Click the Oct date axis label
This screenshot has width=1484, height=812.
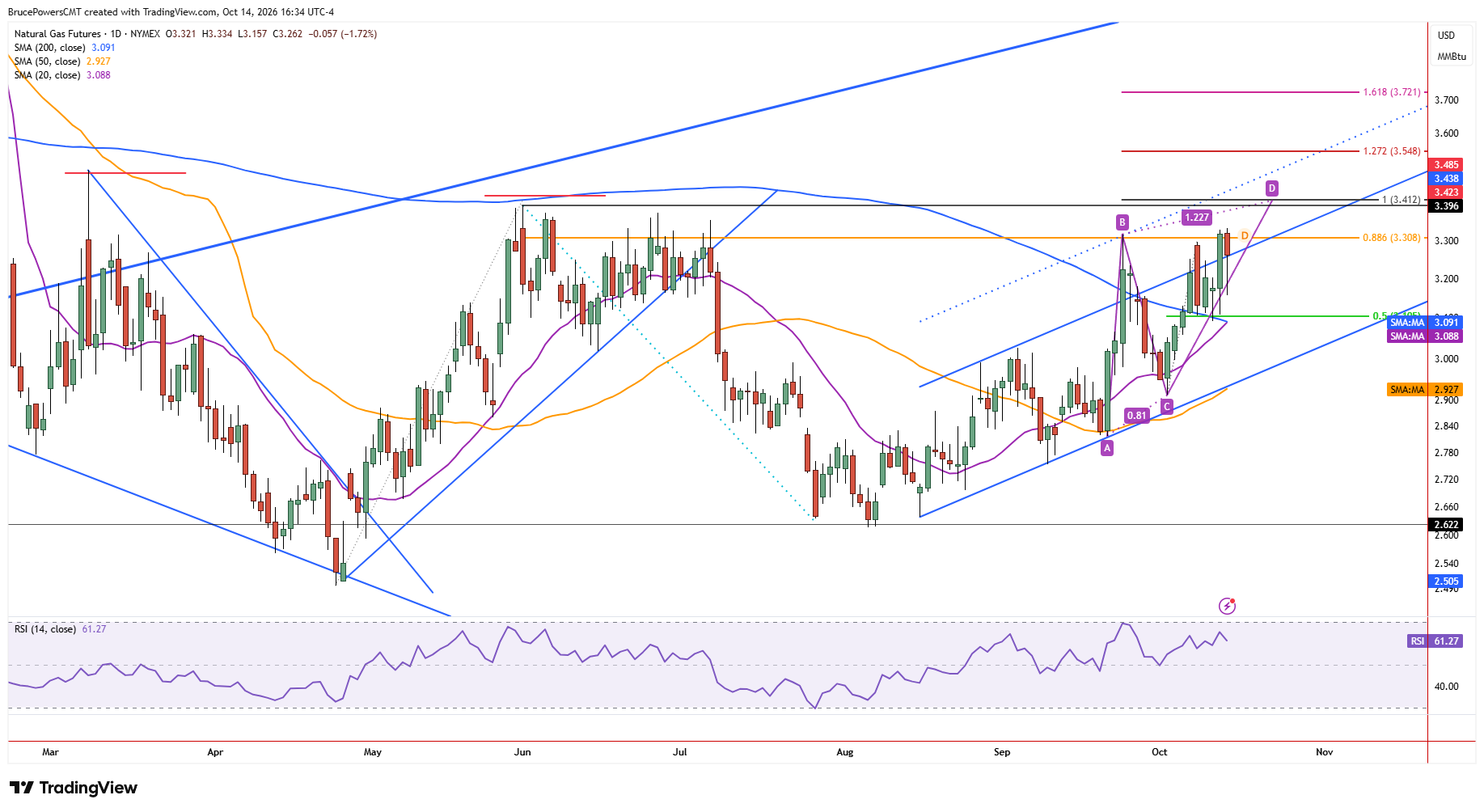tap(1159, 752)
